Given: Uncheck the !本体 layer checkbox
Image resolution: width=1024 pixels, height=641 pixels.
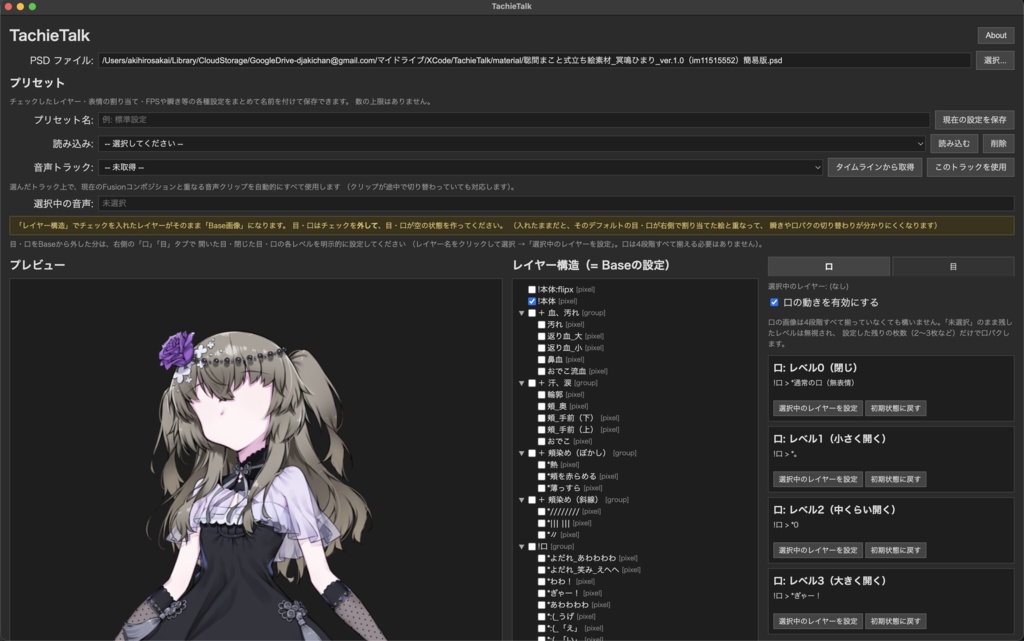Looking at the screenshot, I should tap(532, 301).
